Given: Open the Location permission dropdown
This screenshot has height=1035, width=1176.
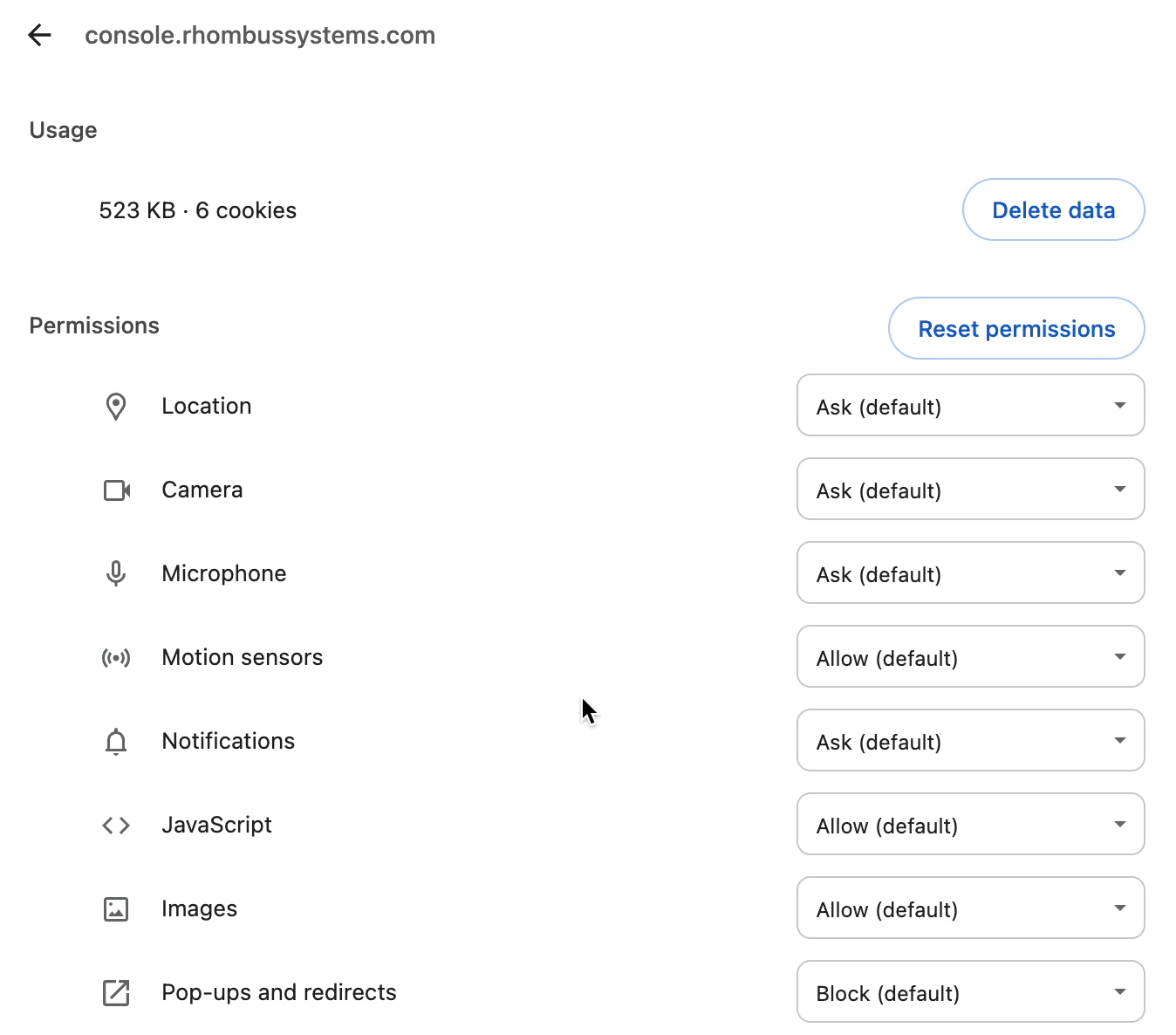Looking at the screenshot, I should (x=971, y=405).
